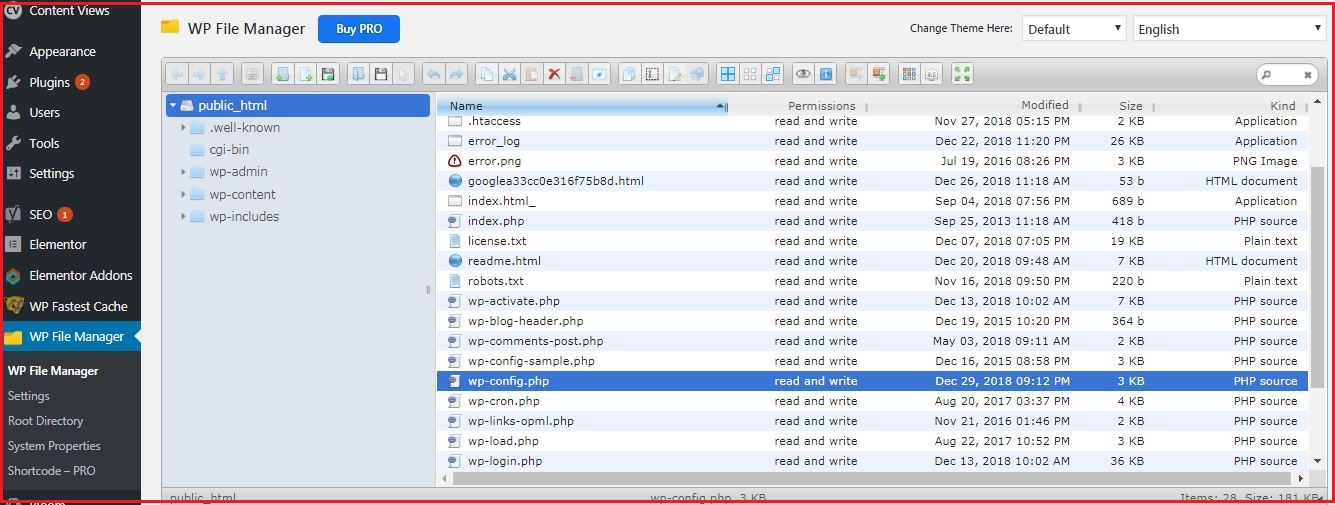Open Appearance in WordPress sidebar
This screenshot has height=505, width=1335.
(62, 51)
